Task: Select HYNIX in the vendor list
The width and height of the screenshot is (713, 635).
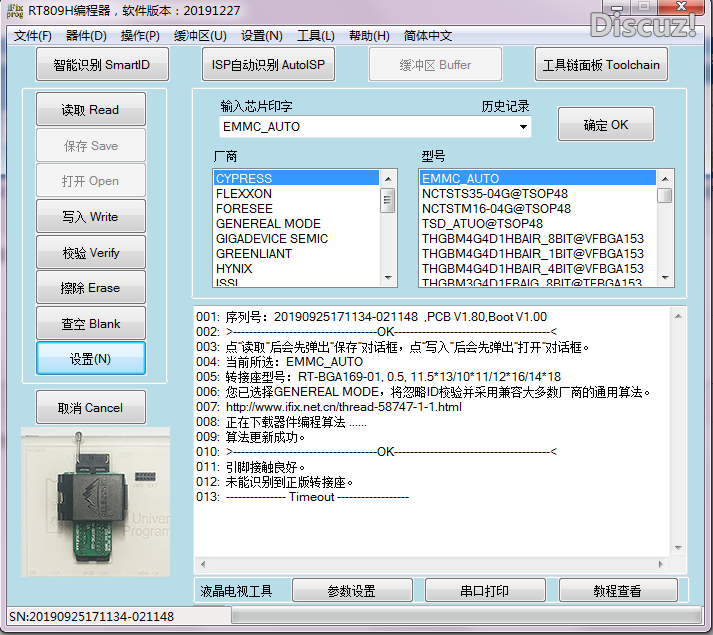Action: 296,269
